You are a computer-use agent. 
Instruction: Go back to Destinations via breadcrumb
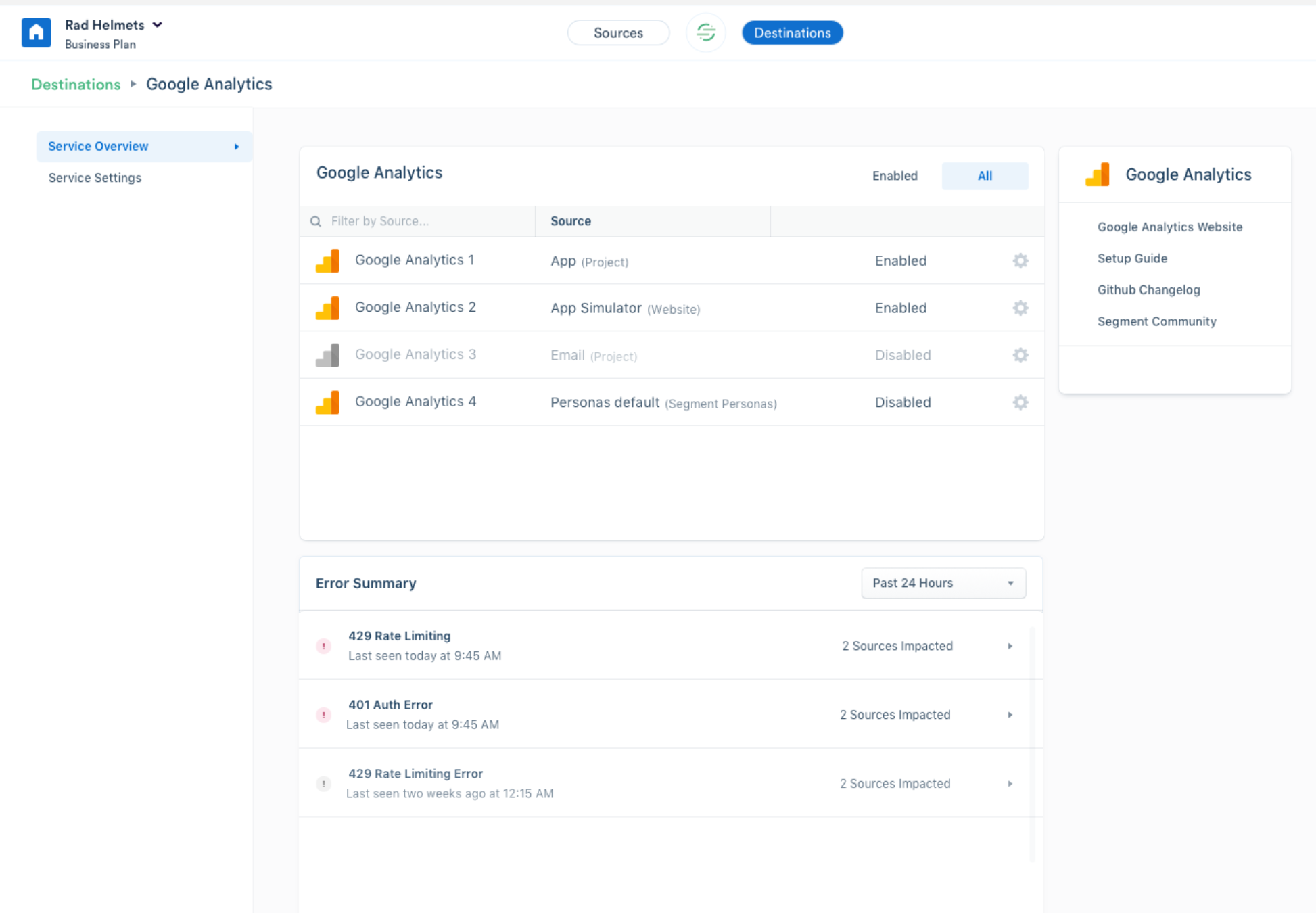76,85
